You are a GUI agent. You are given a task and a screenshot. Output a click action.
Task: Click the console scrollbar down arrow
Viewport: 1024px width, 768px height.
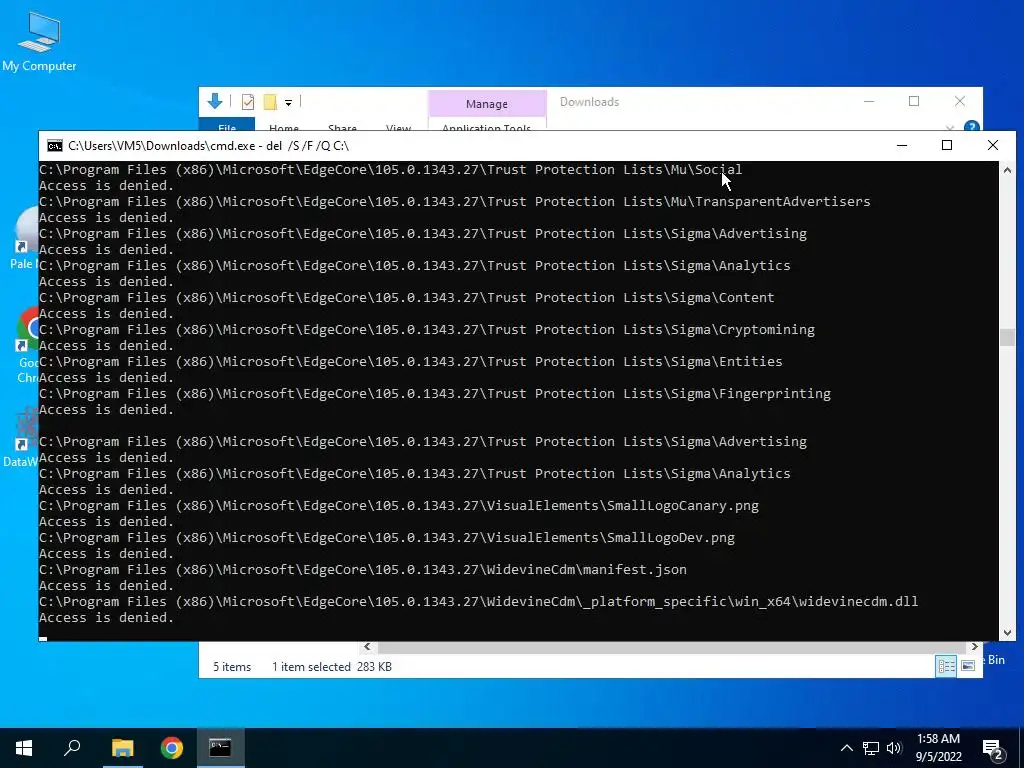tap(1007, 632)
